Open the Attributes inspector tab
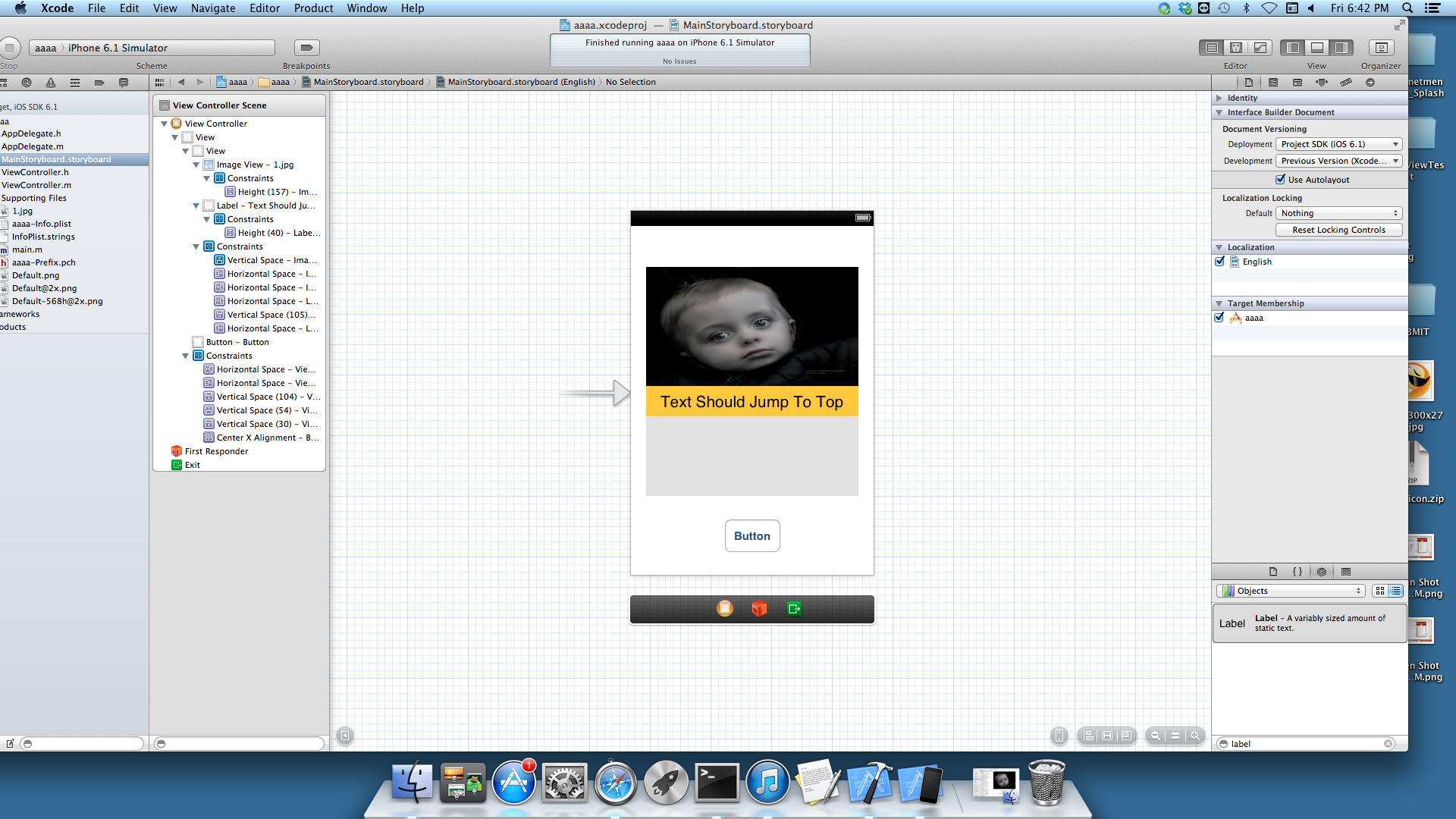 click(x=1322, y=83)
